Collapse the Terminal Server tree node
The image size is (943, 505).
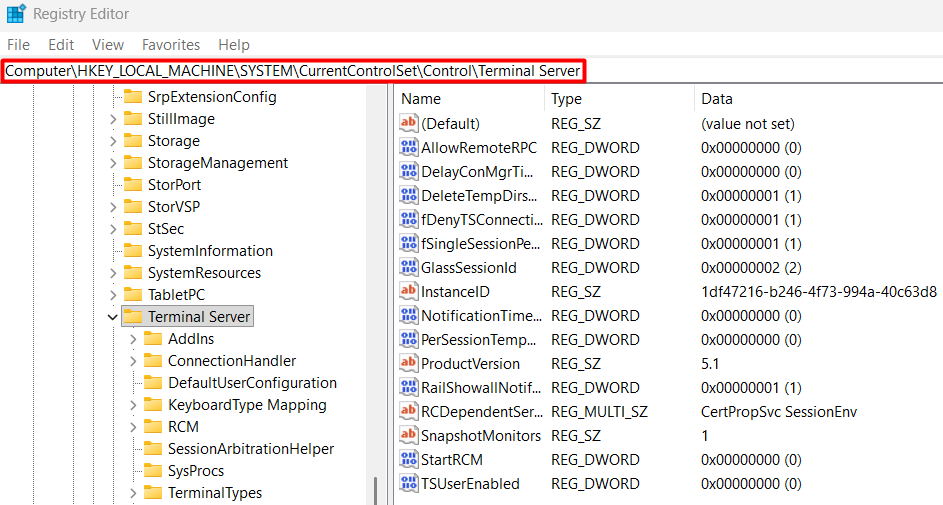112,317
